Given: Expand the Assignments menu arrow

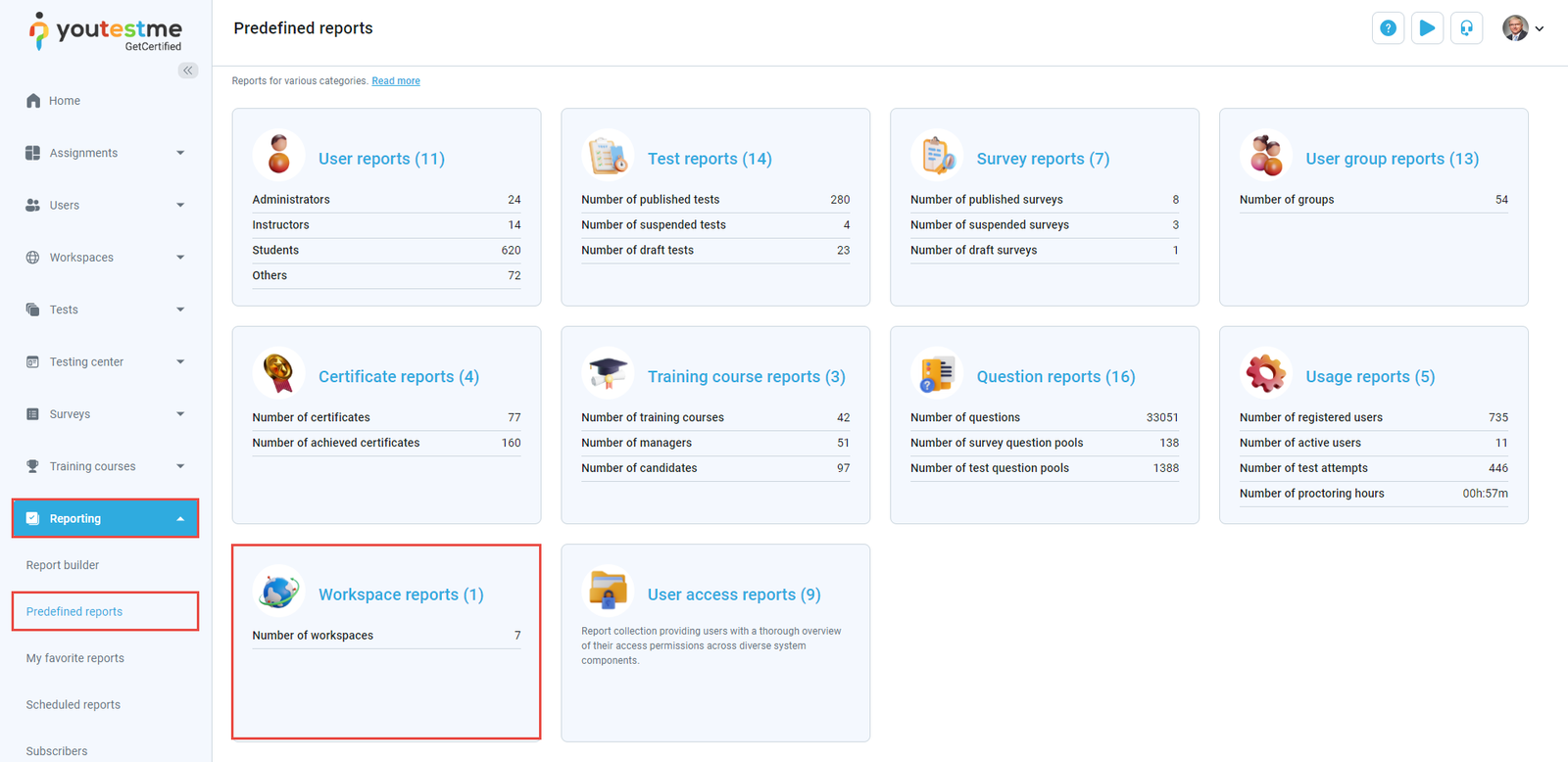Looking at the screenshot, I should [180, 153].
